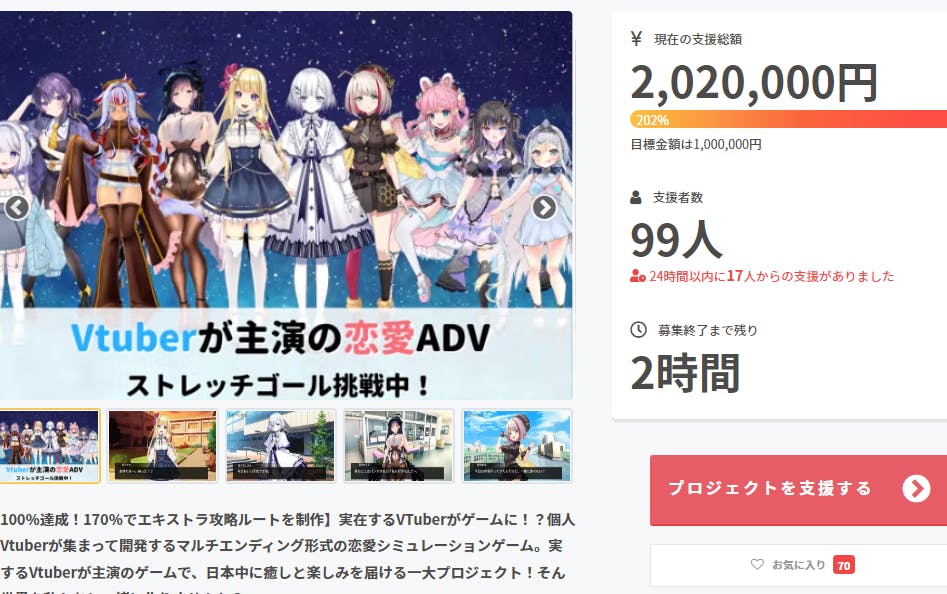The width and height of the screenshot is (947, 594).
Task: Select fifth thumbnail with rooftop scene
Action: (x=517, y=446)
